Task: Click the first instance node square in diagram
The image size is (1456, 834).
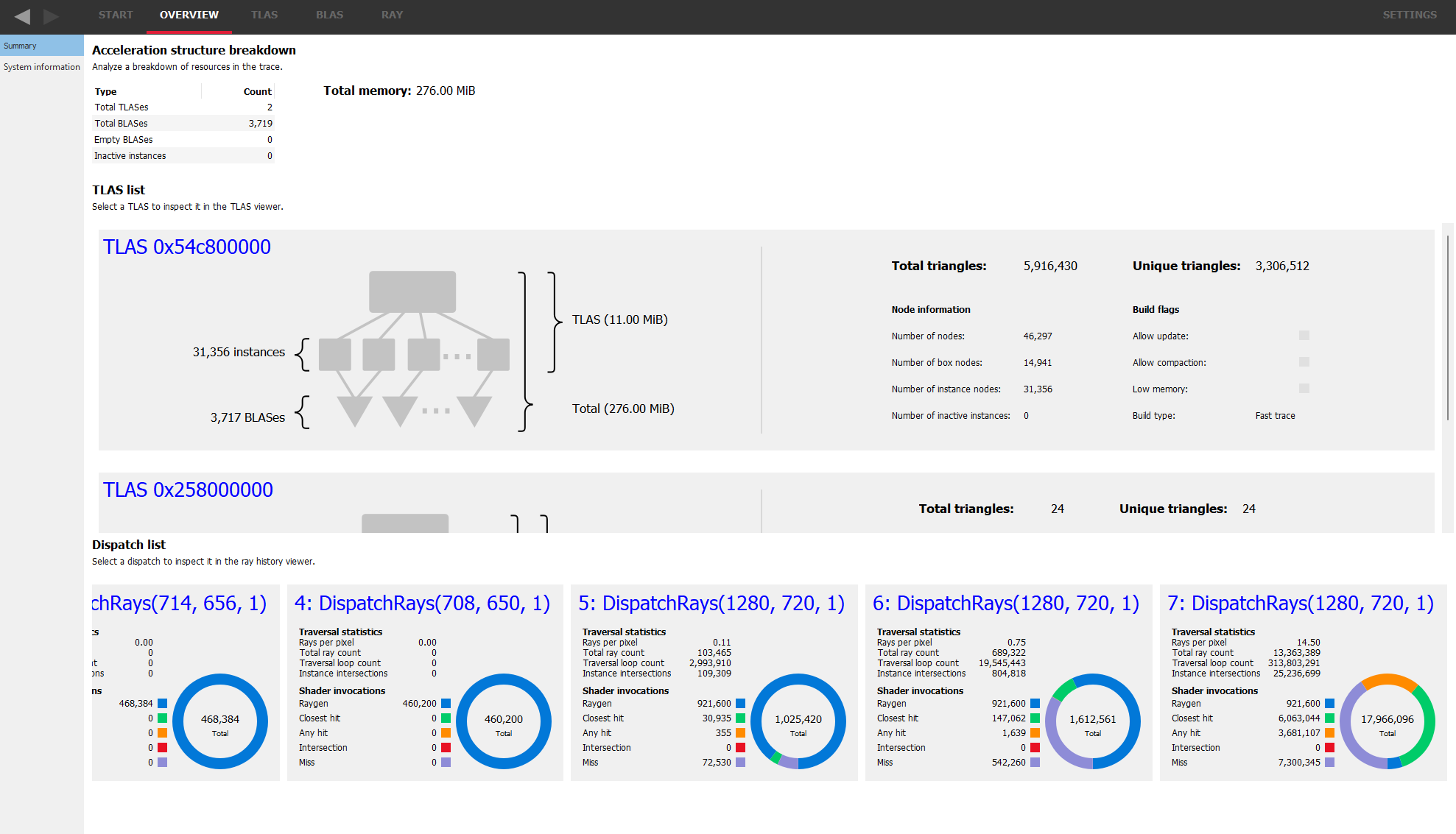Action: tap(335, 355)
